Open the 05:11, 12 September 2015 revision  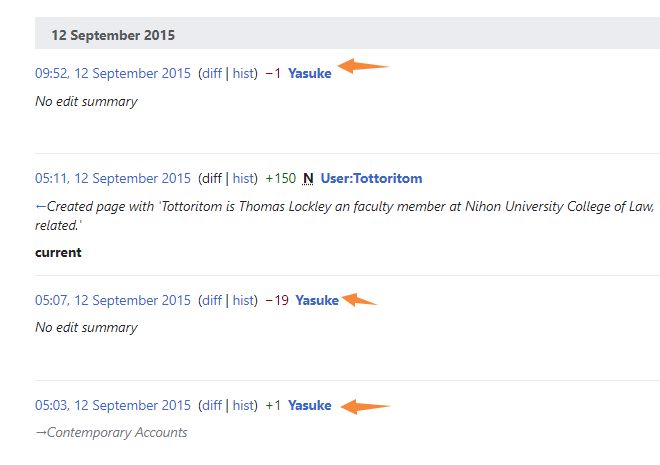[x=112, y=178]
